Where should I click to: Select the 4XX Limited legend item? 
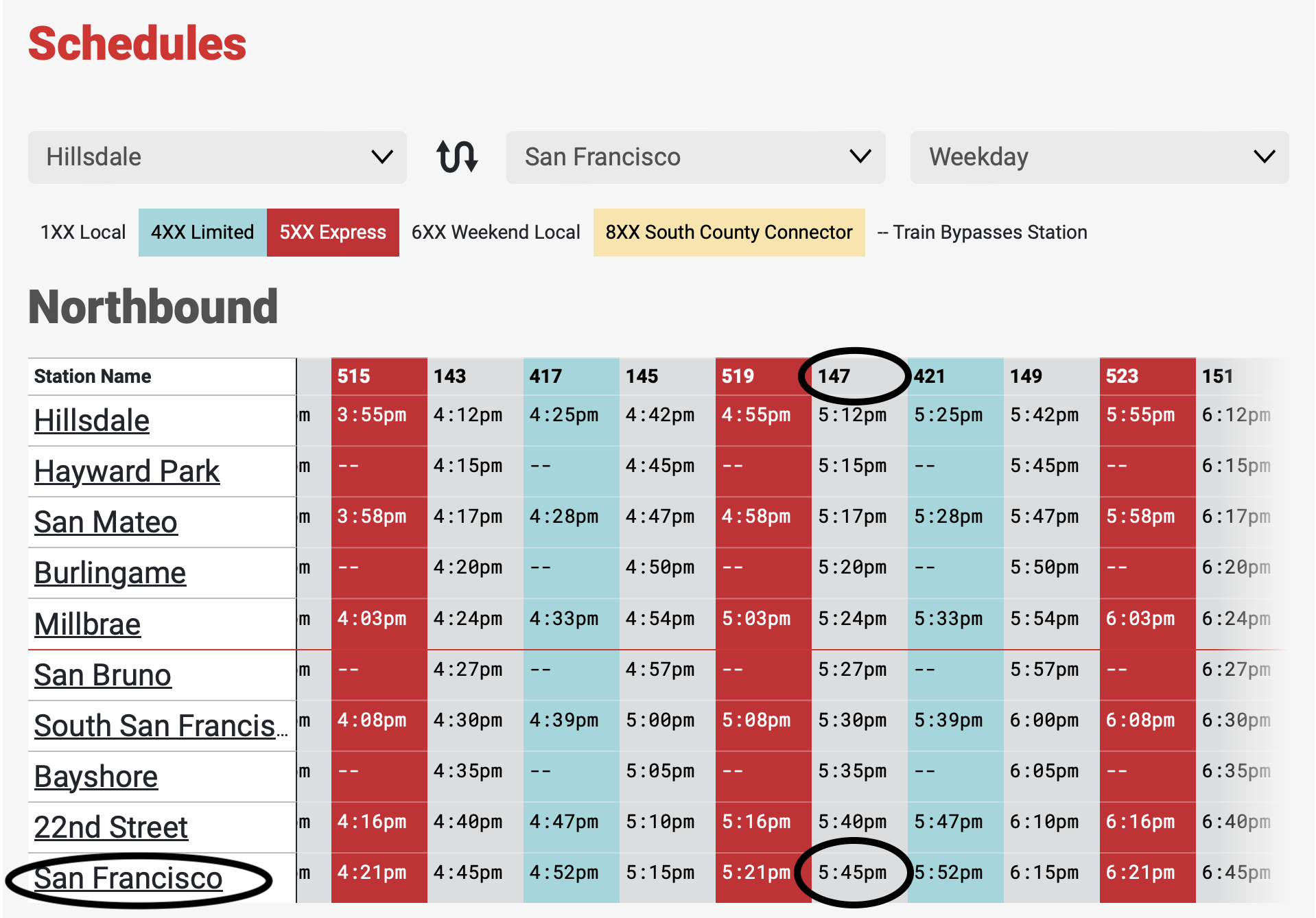pyautogui.click(x=202, y=233)
